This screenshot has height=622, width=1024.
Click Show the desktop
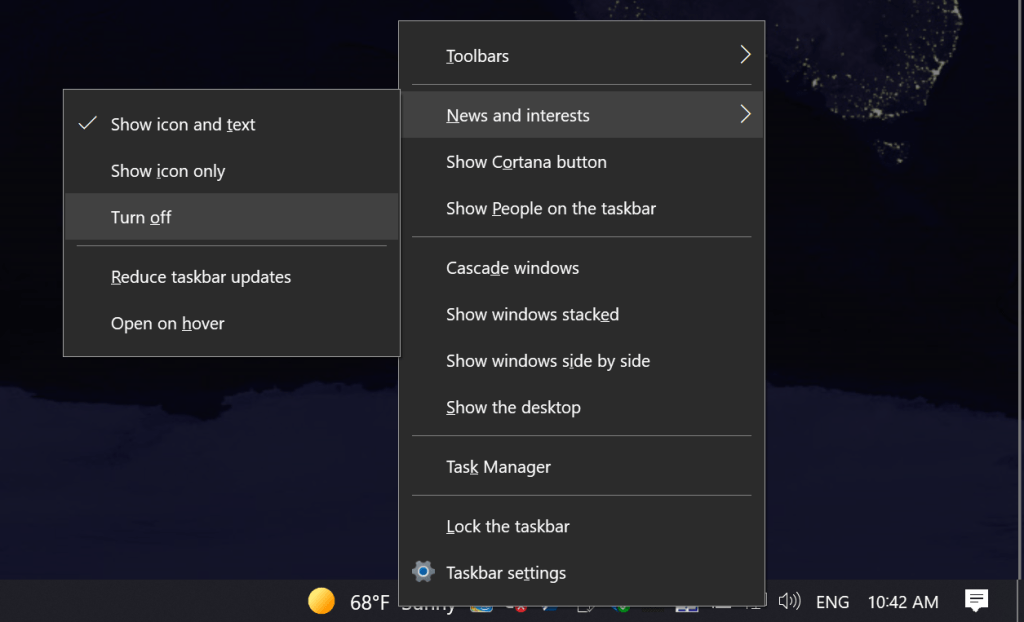click(x=513, y=407)
